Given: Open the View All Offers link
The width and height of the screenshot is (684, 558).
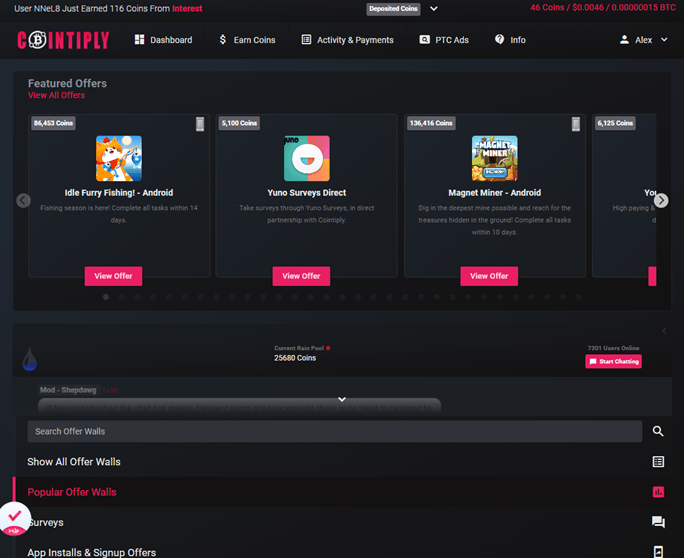Looking at the screenshot, I should tap(56, 95).
